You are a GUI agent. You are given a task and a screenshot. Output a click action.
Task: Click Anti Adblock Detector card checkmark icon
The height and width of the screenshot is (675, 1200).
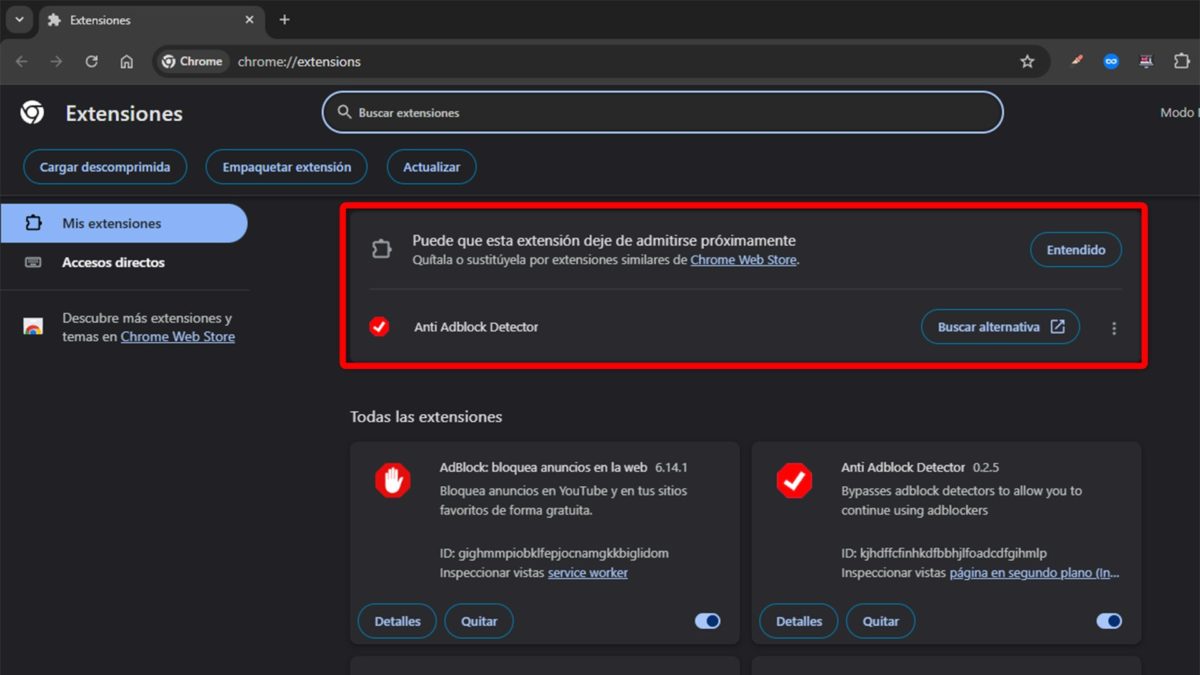(x=795, y=481)
